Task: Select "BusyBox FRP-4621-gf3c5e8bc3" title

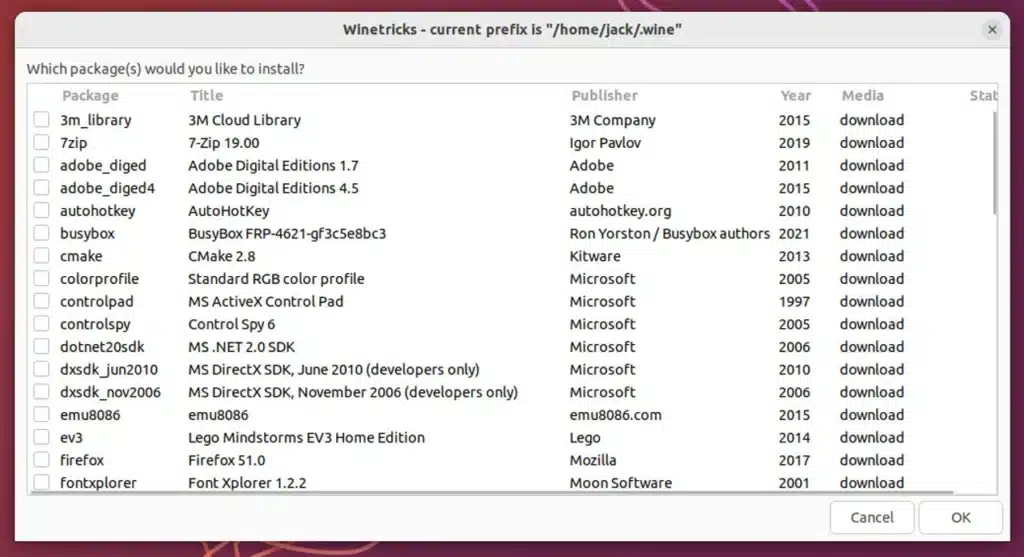Action: [287, 233]
